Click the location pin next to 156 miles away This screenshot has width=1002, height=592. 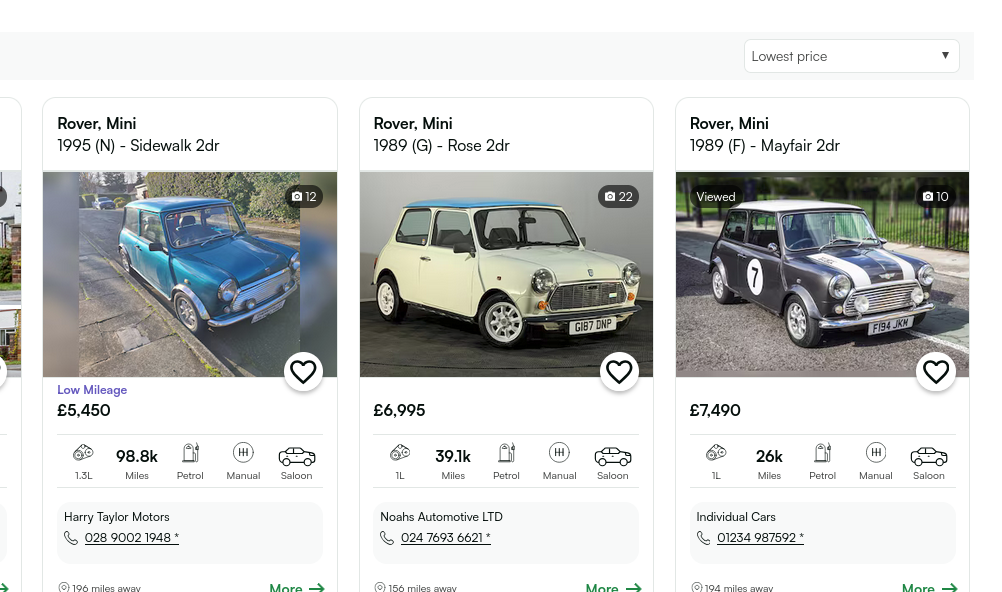(x=380, y=588)
